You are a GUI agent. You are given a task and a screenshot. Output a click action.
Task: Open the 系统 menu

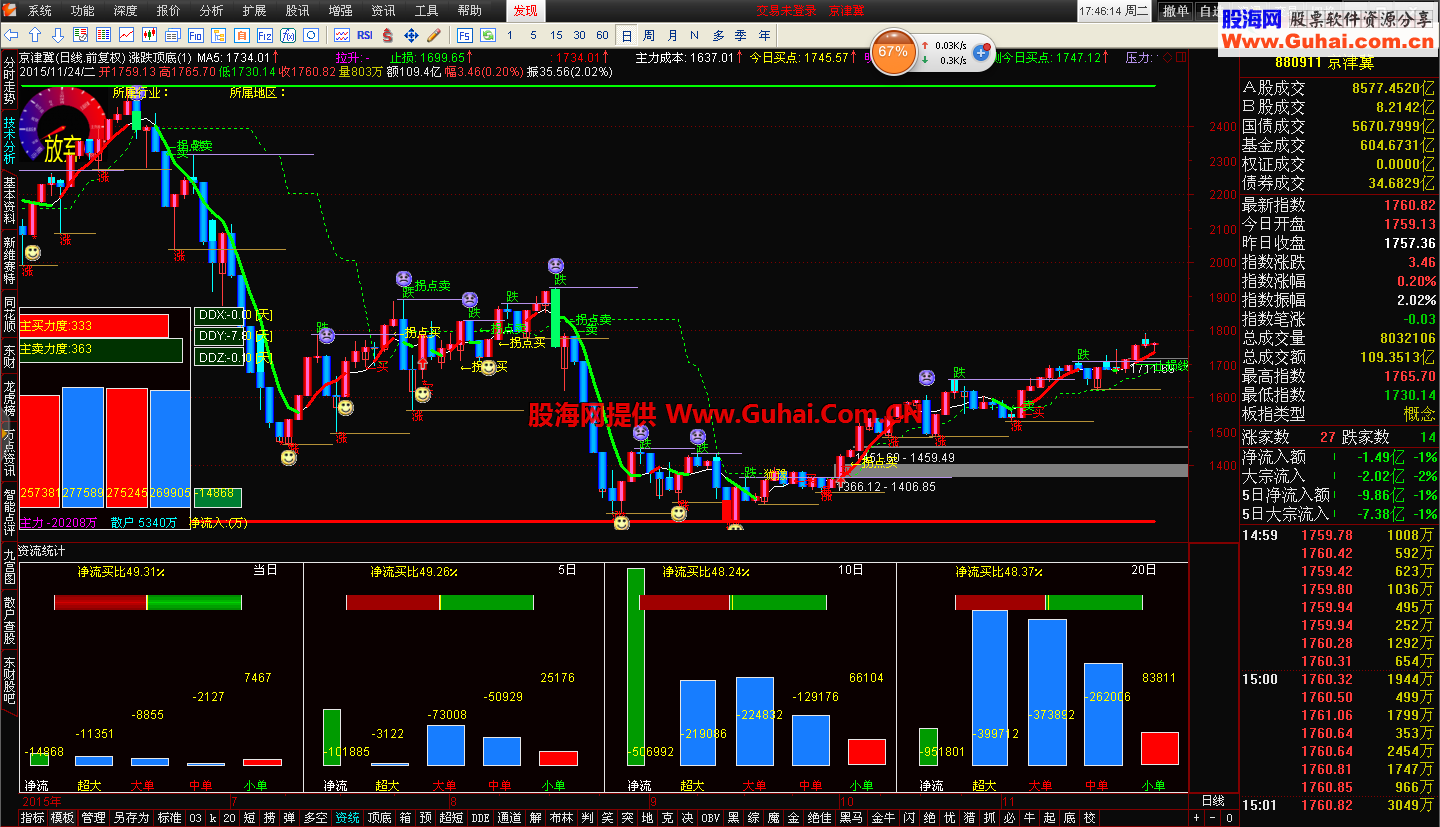coord(40,11)
